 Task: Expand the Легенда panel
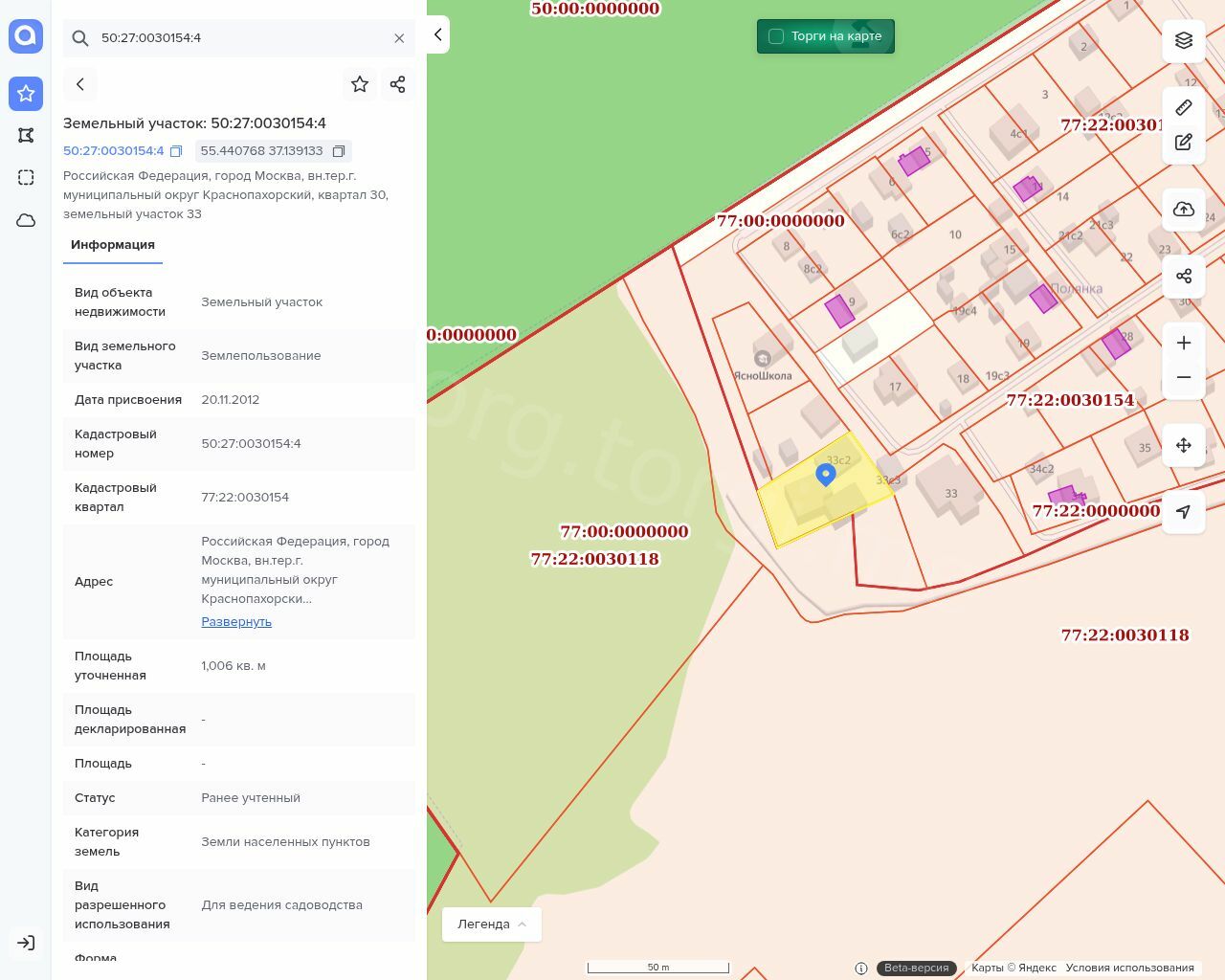pos(492,924)
